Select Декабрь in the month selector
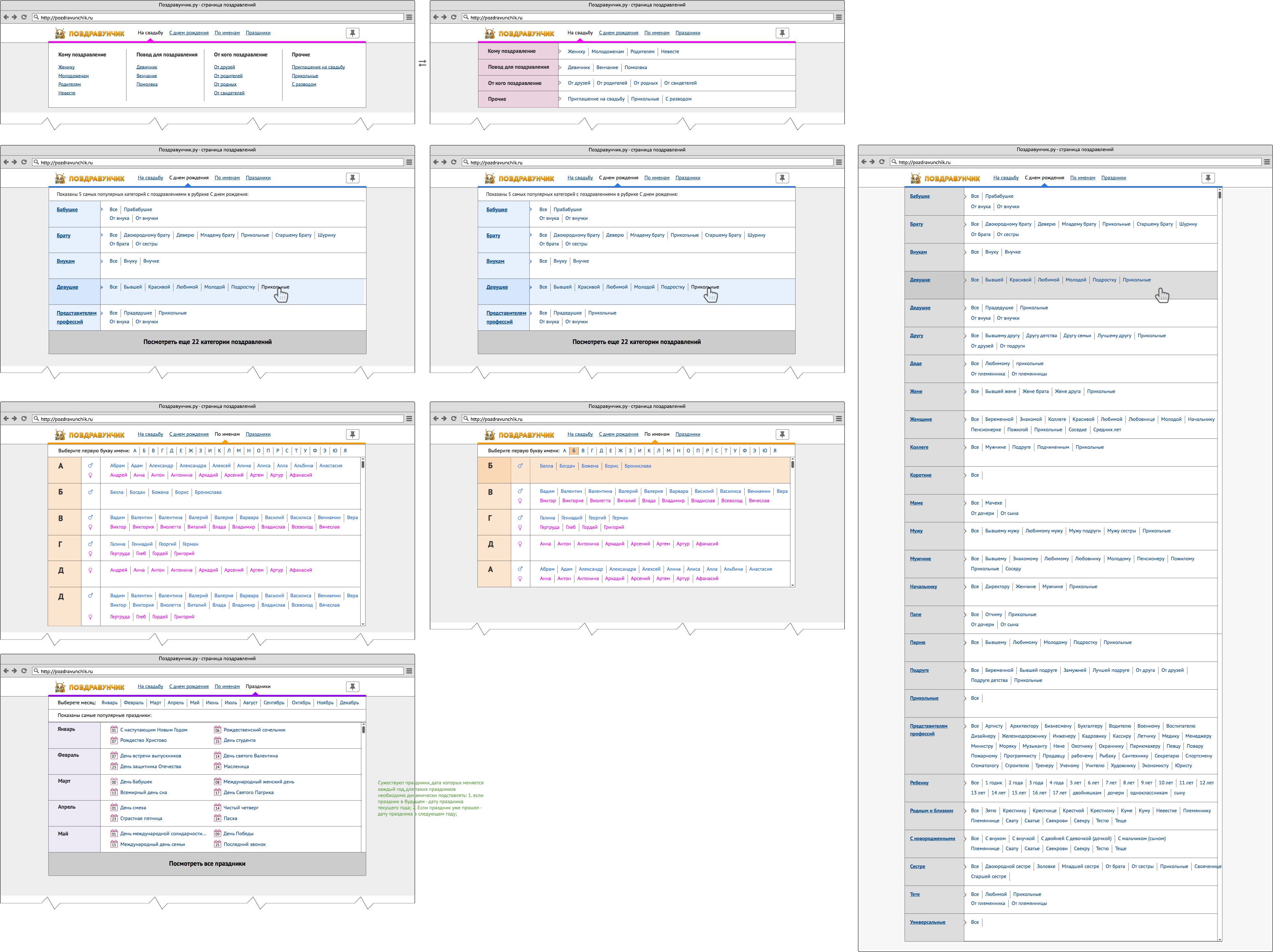 pos(349,702)
